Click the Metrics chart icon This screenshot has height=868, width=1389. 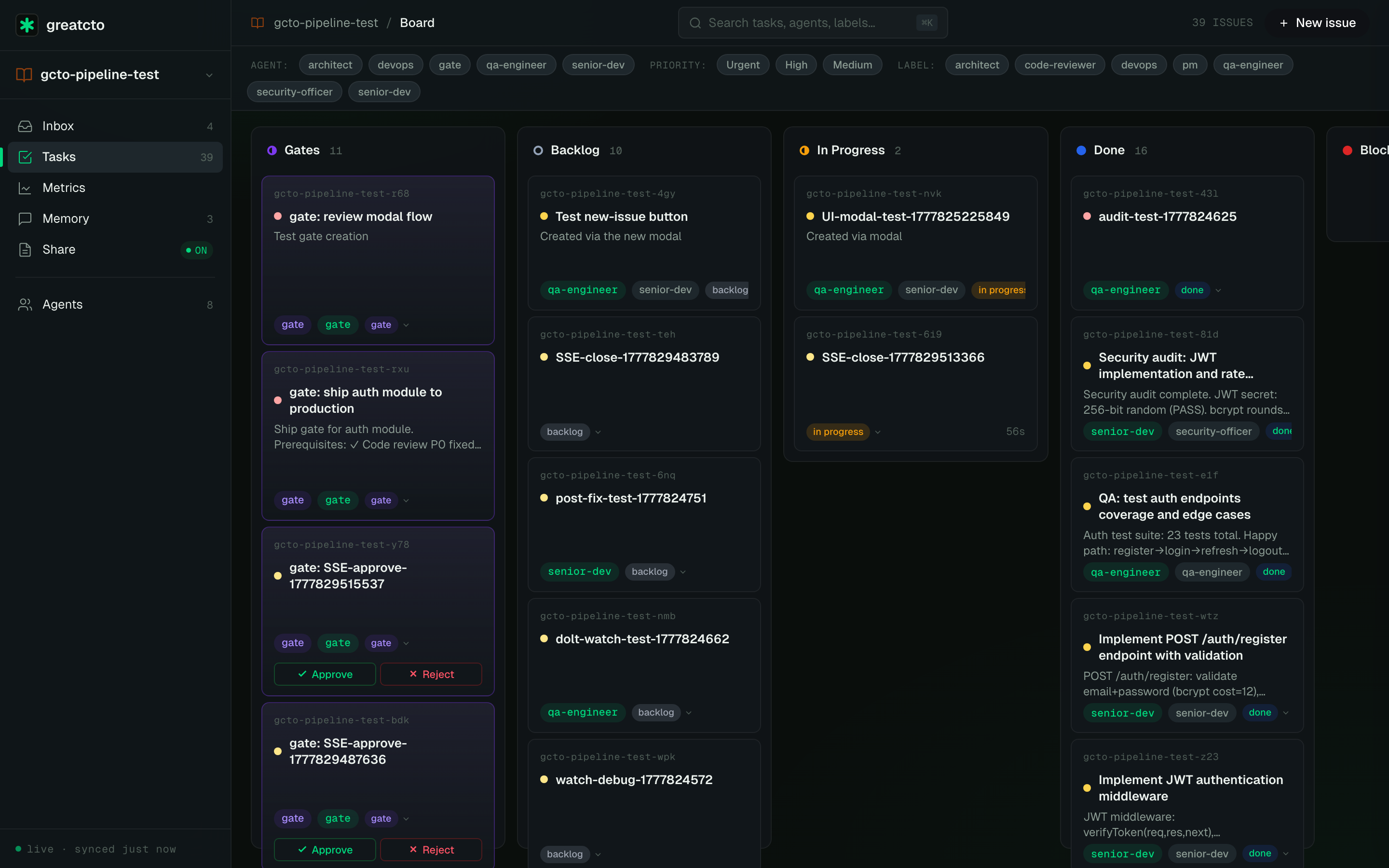(25, 188)
